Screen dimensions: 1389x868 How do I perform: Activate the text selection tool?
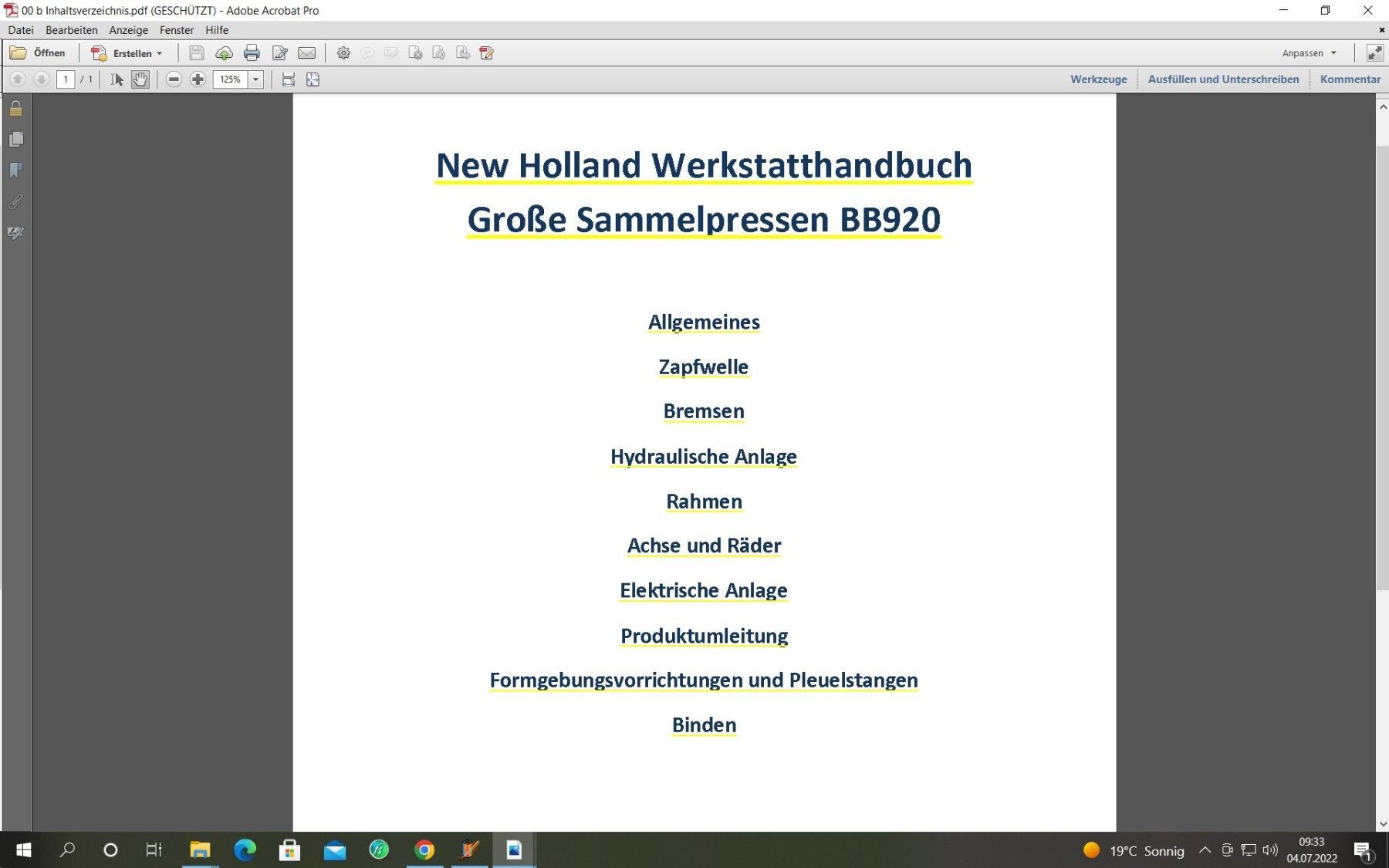pyautogui.click(x=117, y=79)
